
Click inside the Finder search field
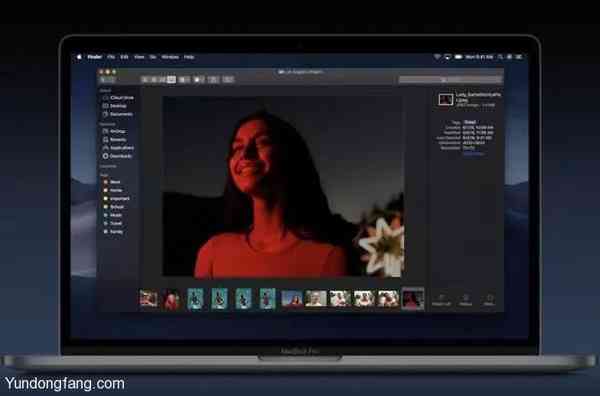pos(450,80)
